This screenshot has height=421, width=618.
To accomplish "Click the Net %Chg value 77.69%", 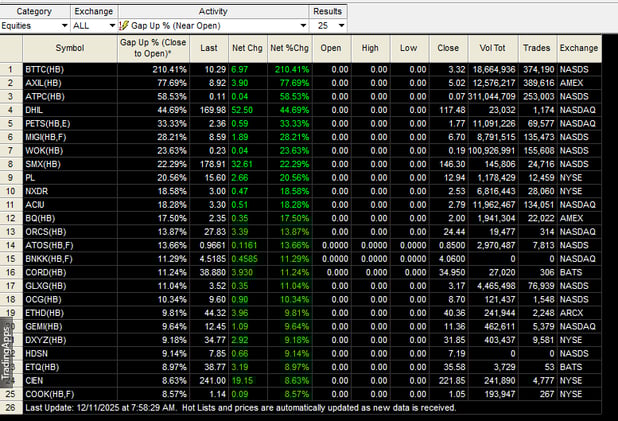I will coord(294,83).
